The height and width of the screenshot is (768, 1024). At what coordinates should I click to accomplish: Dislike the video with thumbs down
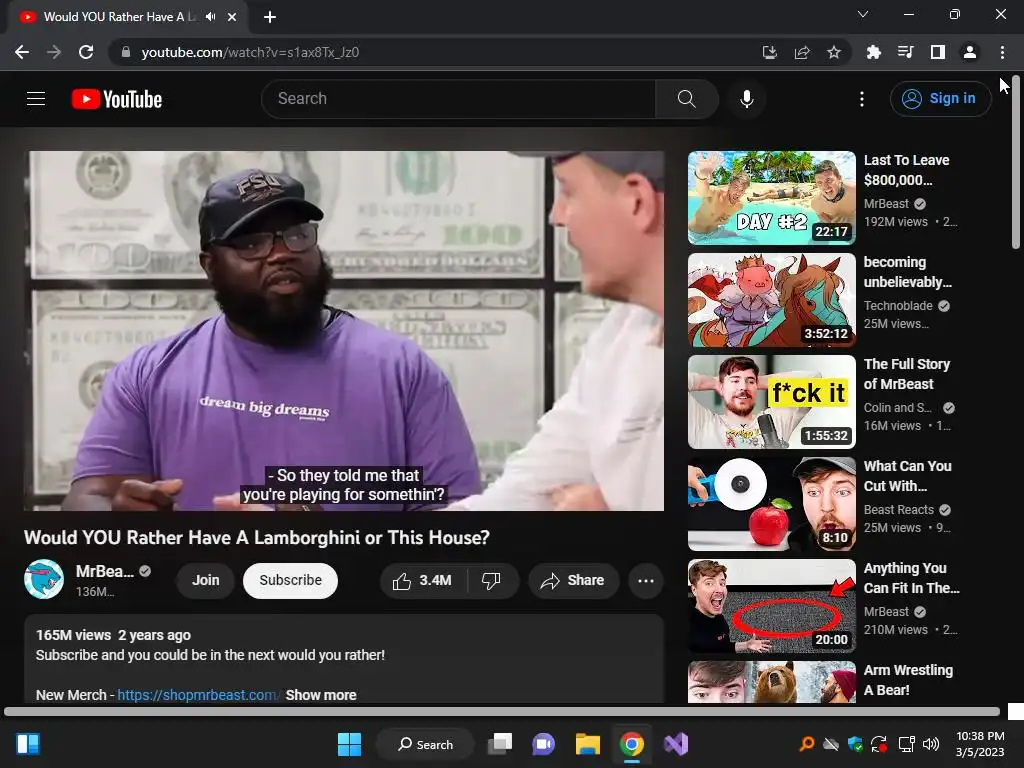491,580
